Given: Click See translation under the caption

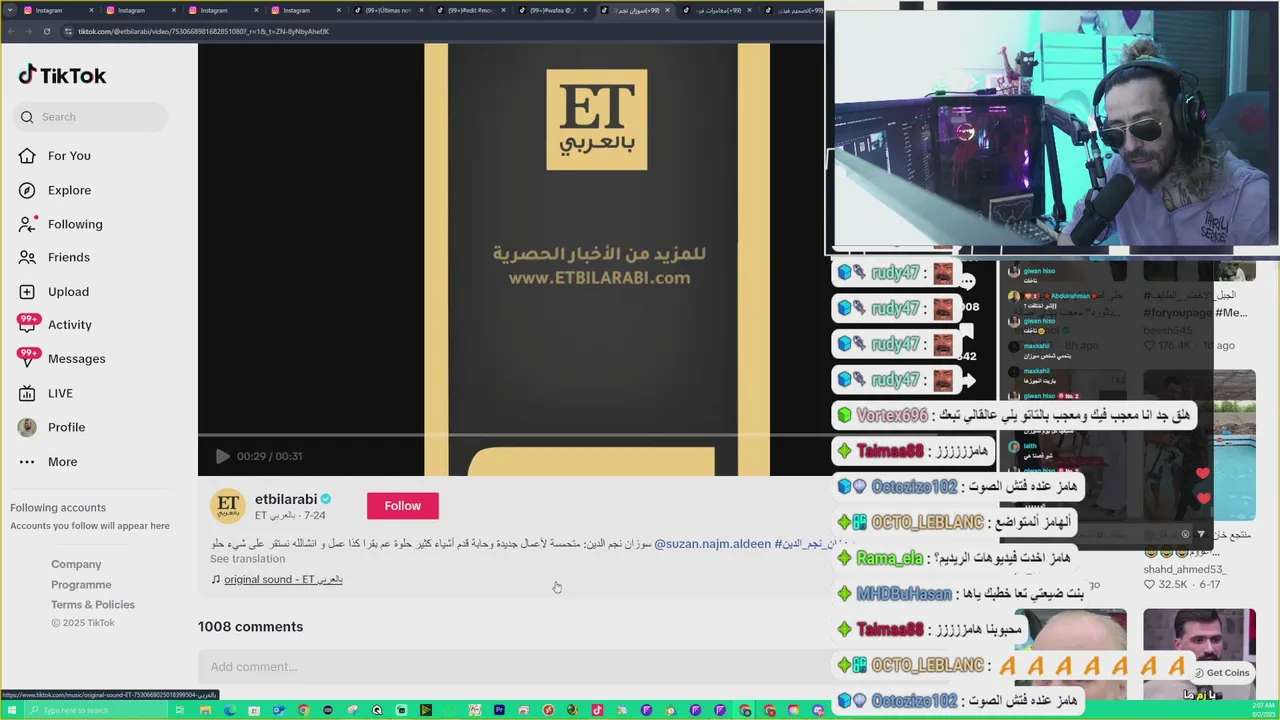Looking at the screenshot, I should (x=247, y=559).
